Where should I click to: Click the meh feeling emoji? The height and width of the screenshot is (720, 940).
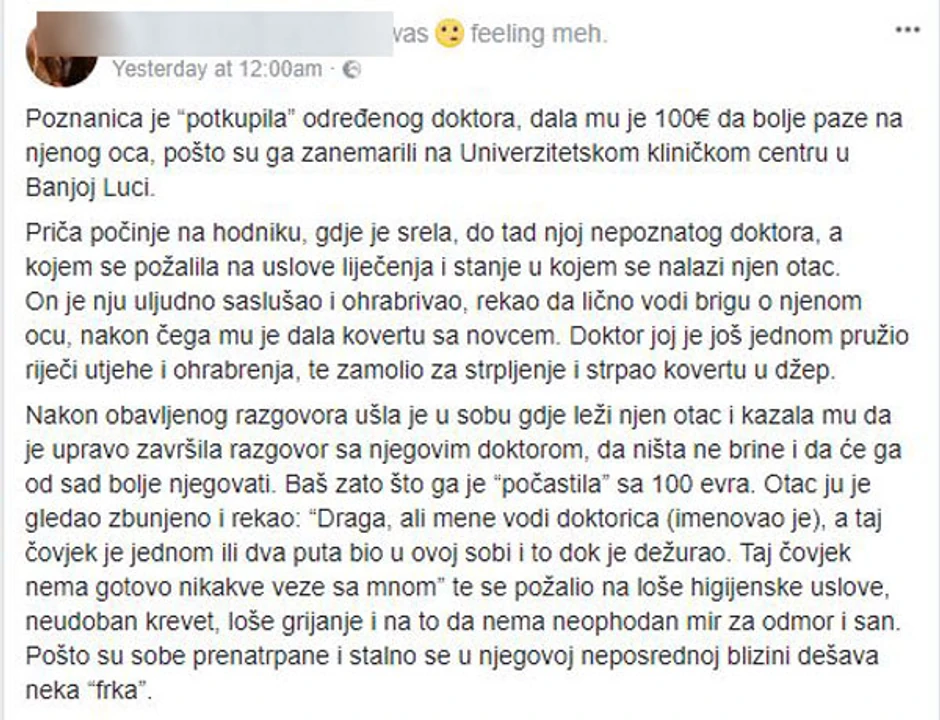coord(450,34)
